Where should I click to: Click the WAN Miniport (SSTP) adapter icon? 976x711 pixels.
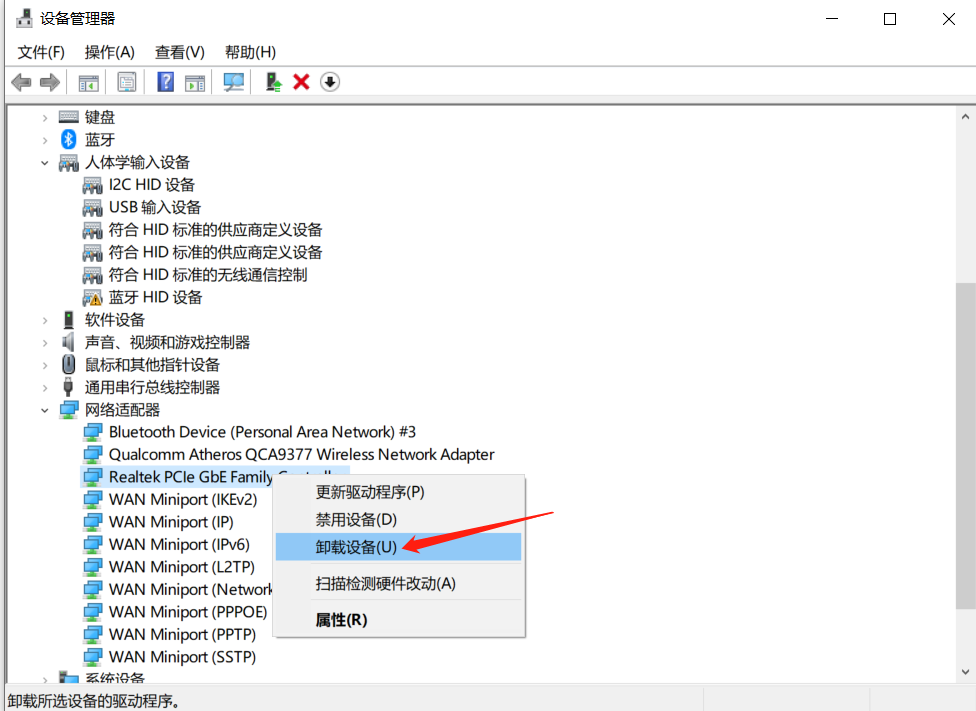click(92, 657)
